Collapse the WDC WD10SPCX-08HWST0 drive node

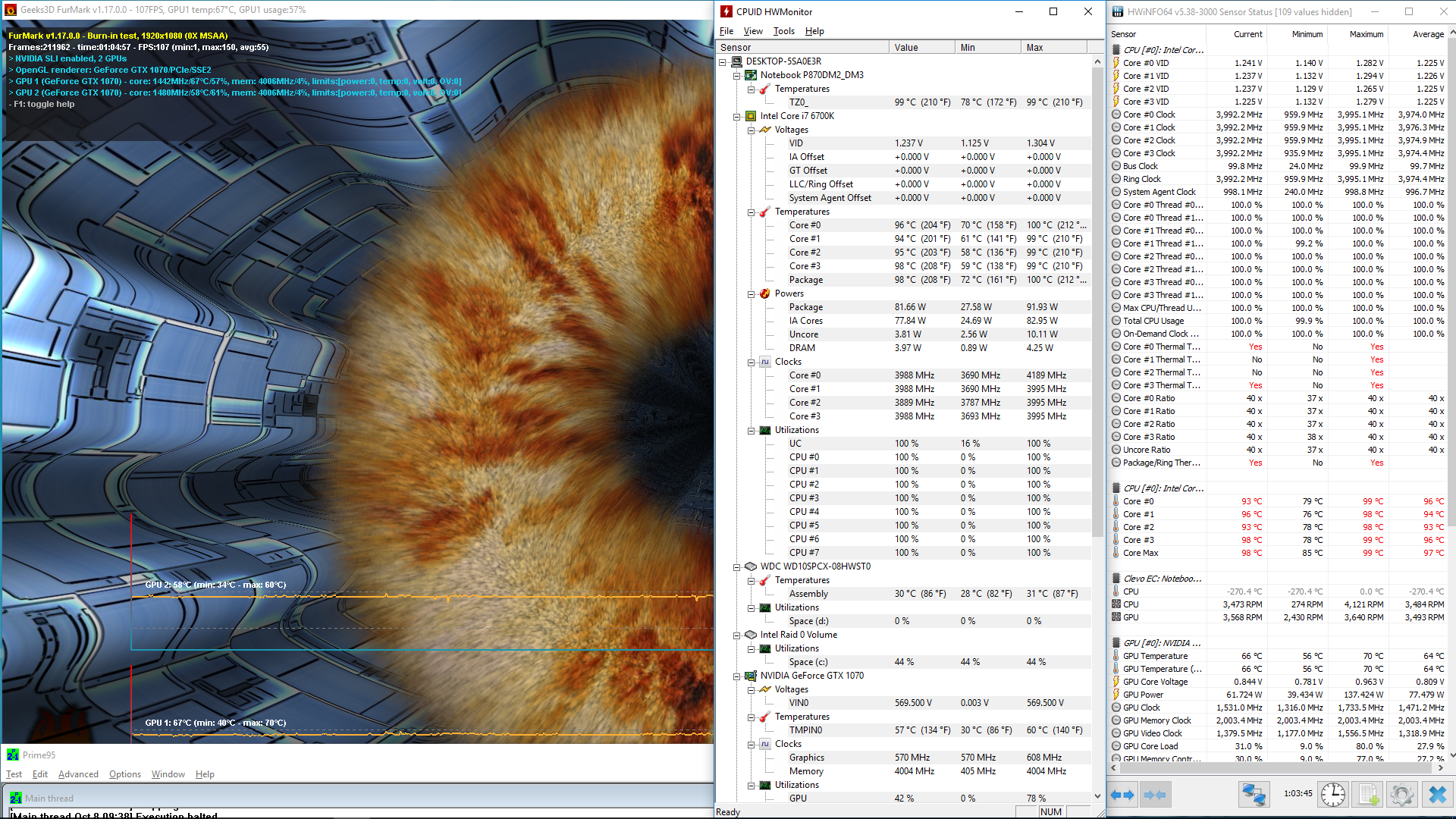(x=736, y=566)
